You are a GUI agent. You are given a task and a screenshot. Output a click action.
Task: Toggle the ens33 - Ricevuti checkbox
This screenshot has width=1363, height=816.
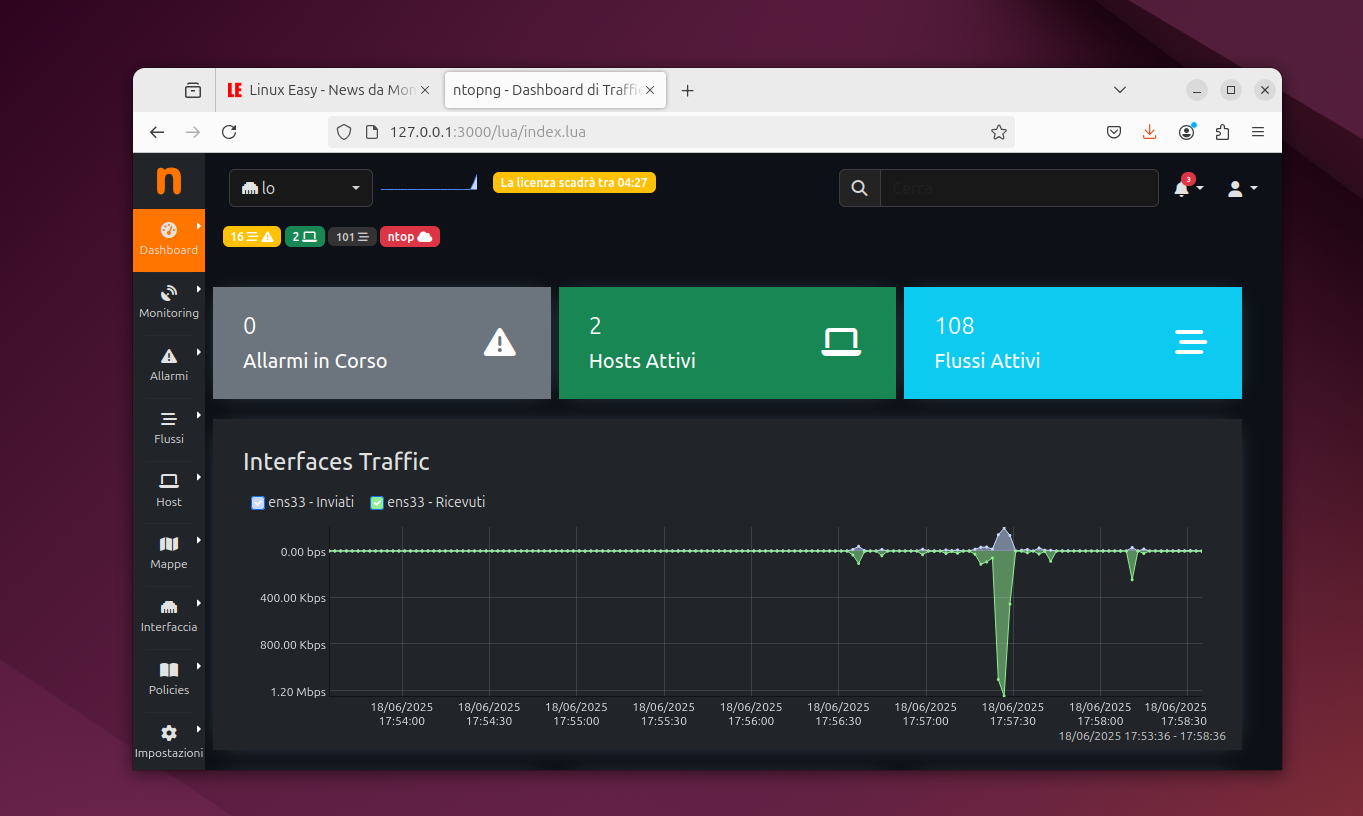377,503
